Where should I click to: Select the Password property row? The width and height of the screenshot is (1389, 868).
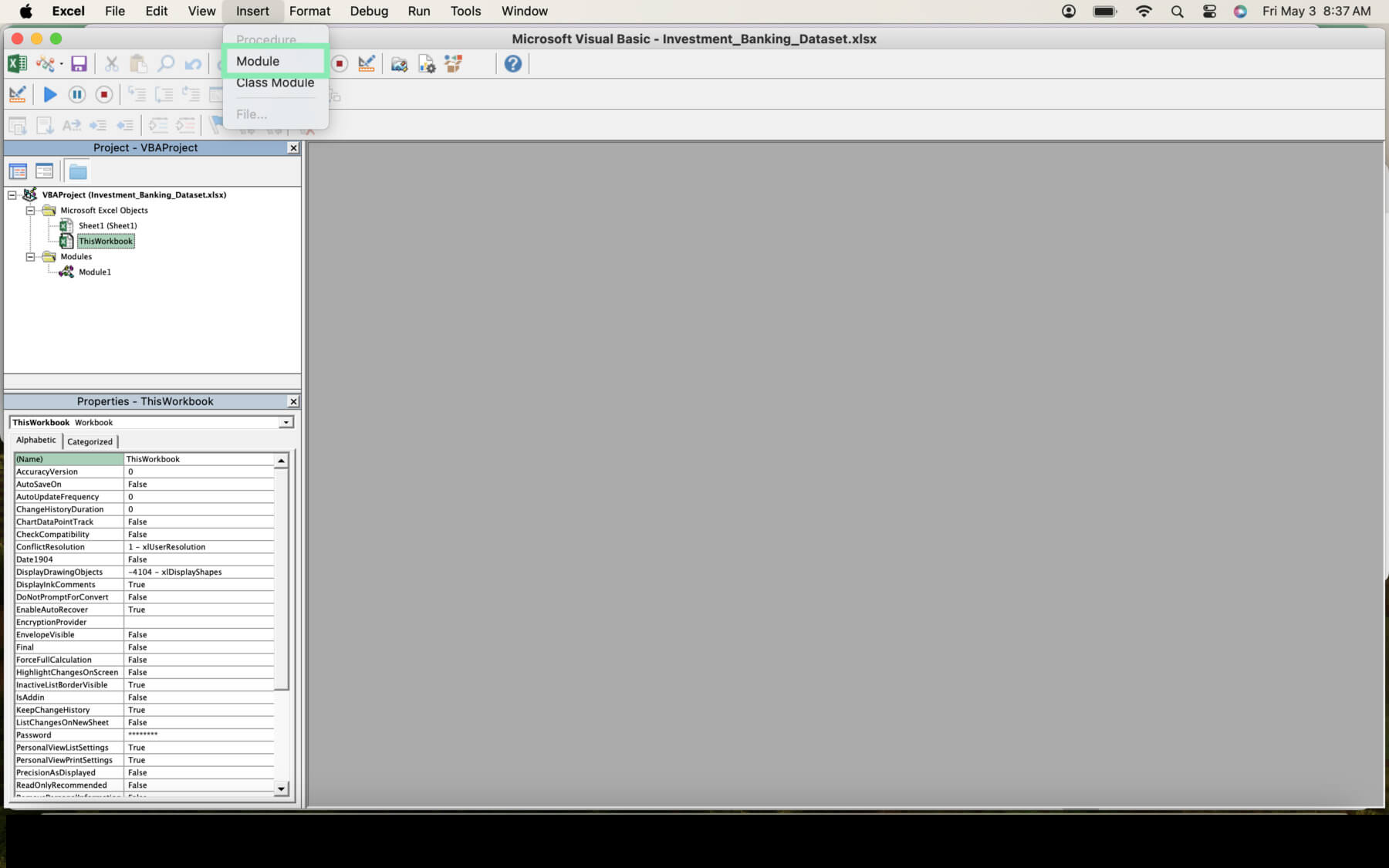click(144, 735)
